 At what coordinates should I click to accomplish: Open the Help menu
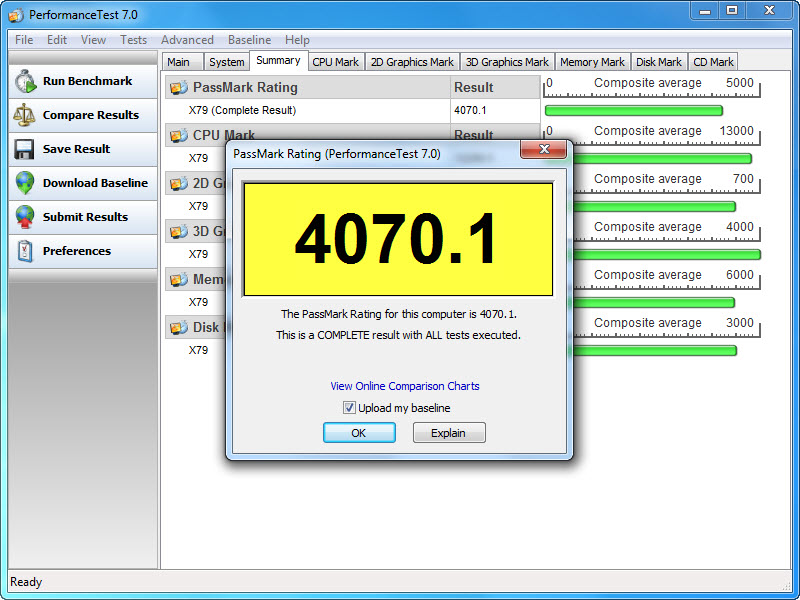point(297,40)
